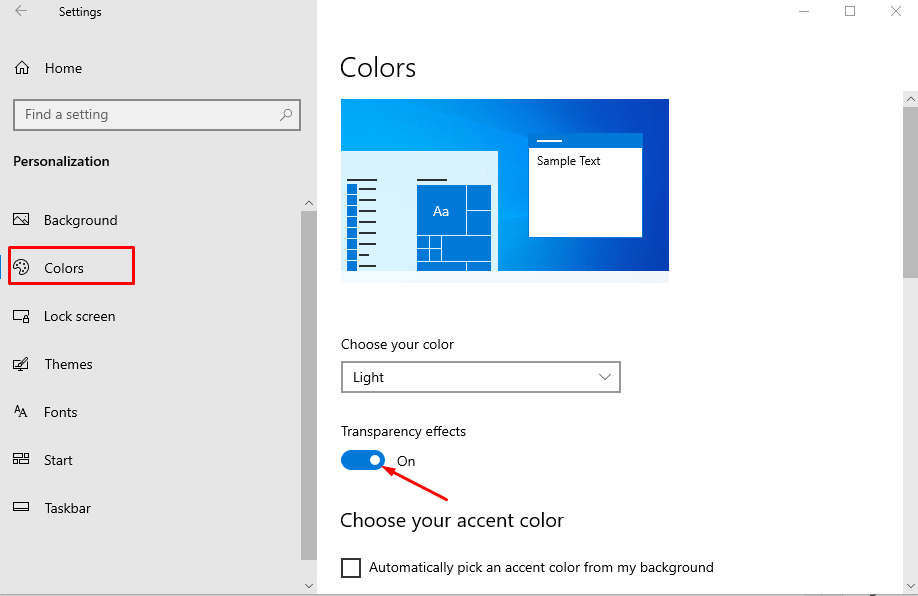The image size is (918, 596).
Task: Click the Sample Text preview window
Action: (585, 185)
